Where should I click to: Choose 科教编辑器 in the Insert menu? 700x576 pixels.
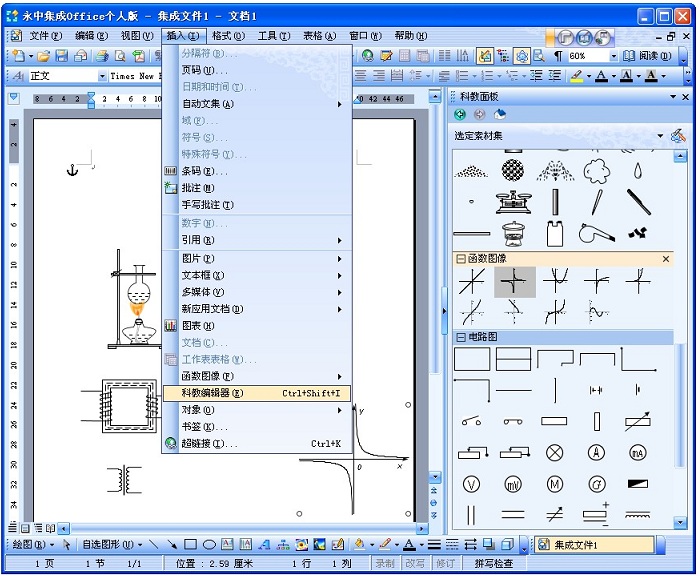tap(257, 393)
